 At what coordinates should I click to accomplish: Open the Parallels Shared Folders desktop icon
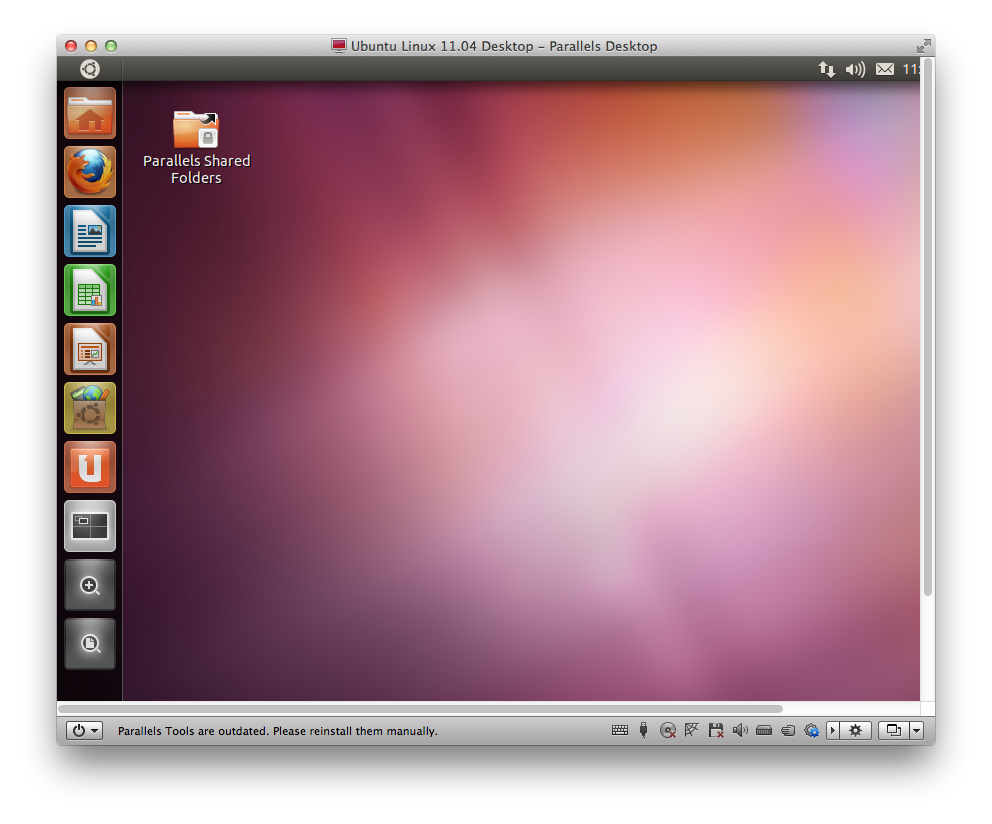click(x=196, y=147)
